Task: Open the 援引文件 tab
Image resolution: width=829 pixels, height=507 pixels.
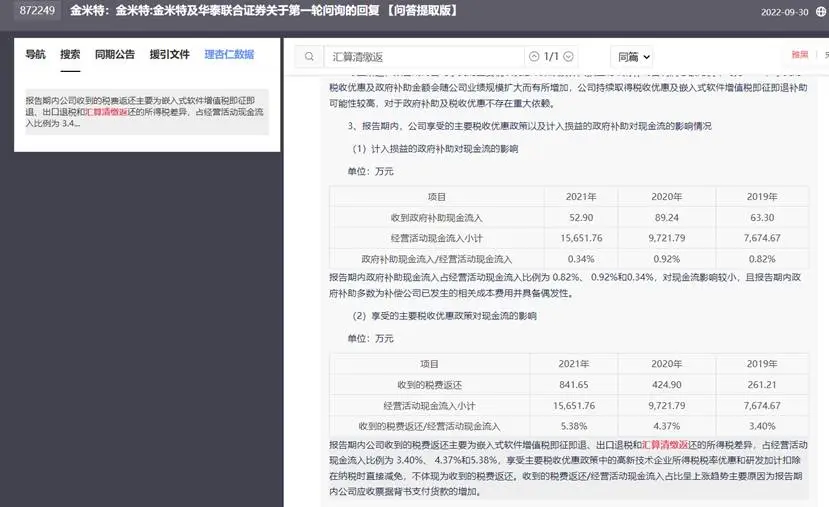Action: 169,54
